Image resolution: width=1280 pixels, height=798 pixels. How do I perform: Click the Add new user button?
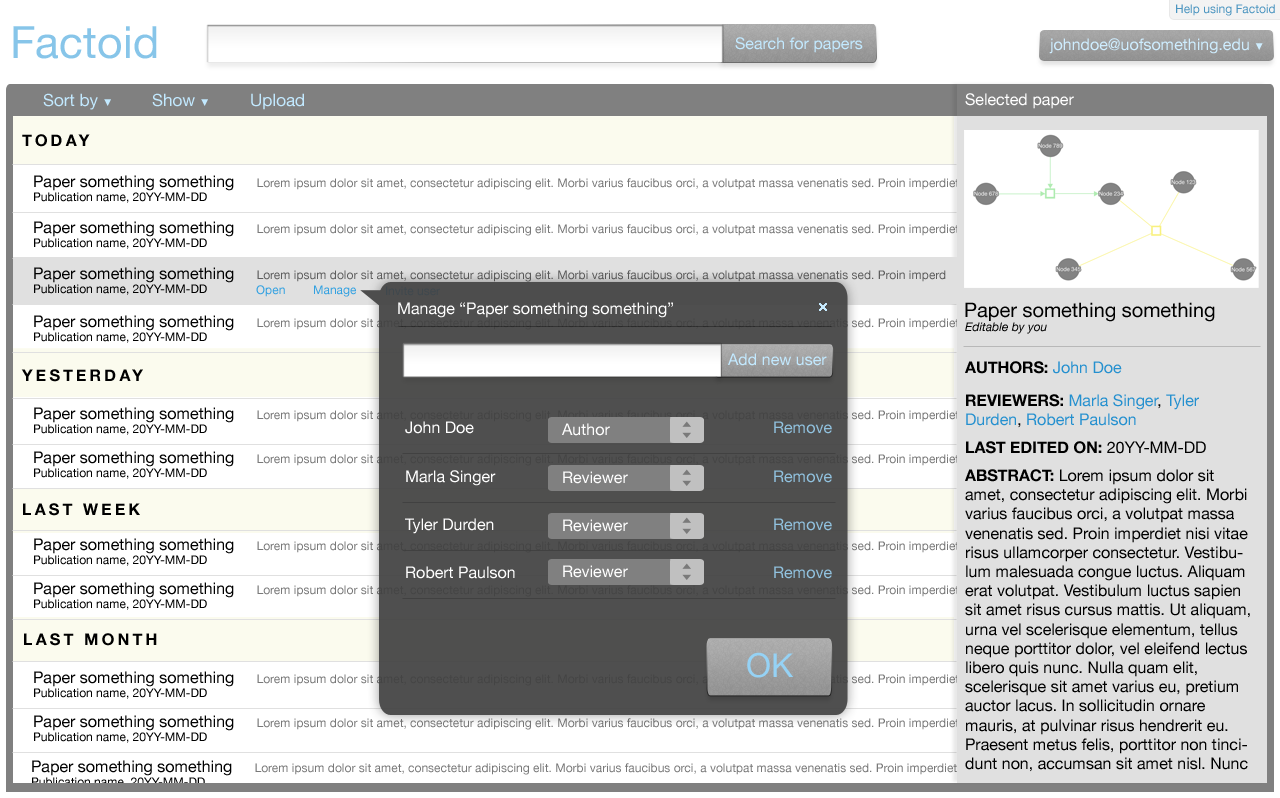[x=777, y=360]
